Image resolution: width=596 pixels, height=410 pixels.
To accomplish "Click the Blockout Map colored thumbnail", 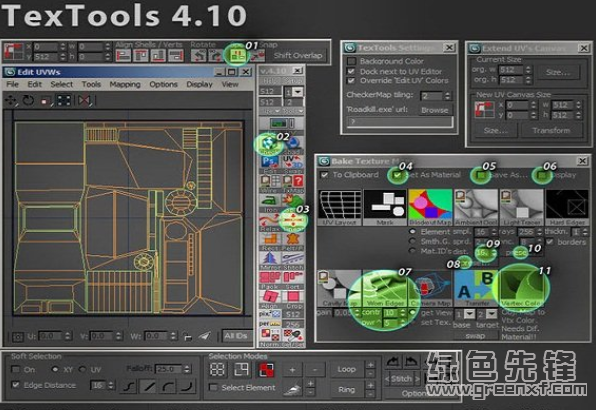I will tap(430, 207).
